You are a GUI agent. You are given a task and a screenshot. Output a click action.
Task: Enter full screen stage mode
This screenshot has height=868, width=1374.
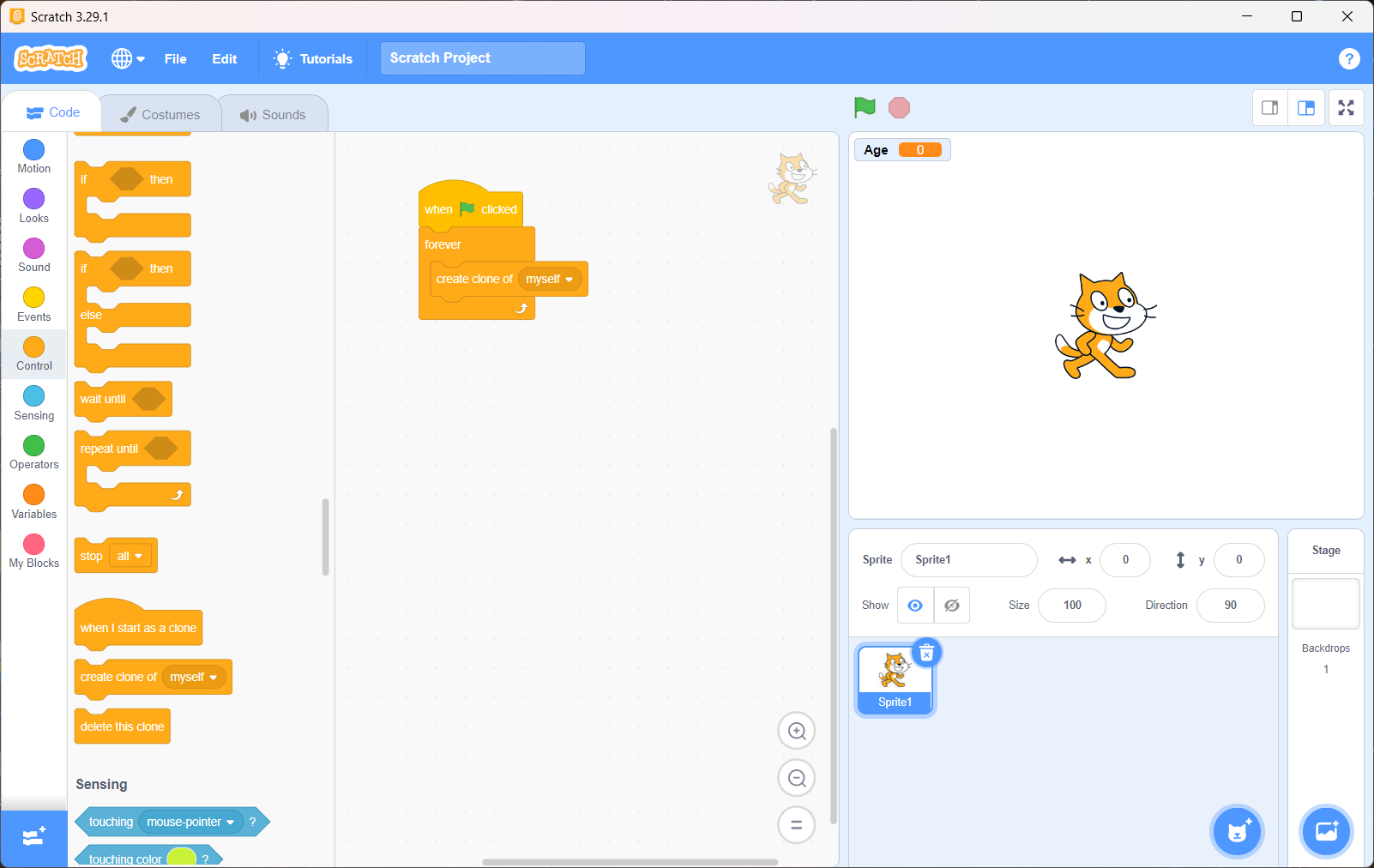(1346, 108)
